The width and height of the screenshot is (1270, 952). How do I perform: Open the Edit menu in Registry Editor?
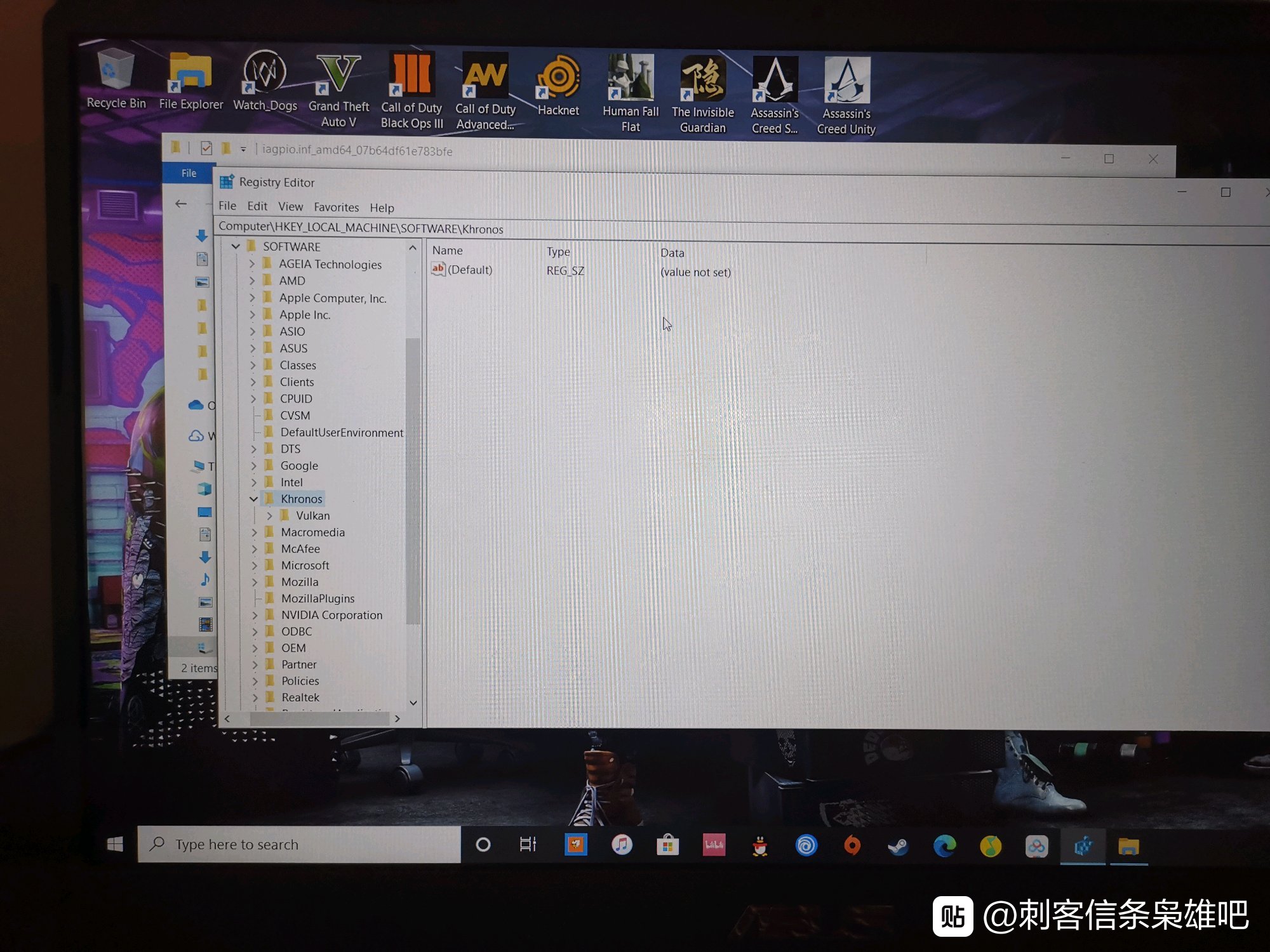pyautogui.click(x=257, y=206)
